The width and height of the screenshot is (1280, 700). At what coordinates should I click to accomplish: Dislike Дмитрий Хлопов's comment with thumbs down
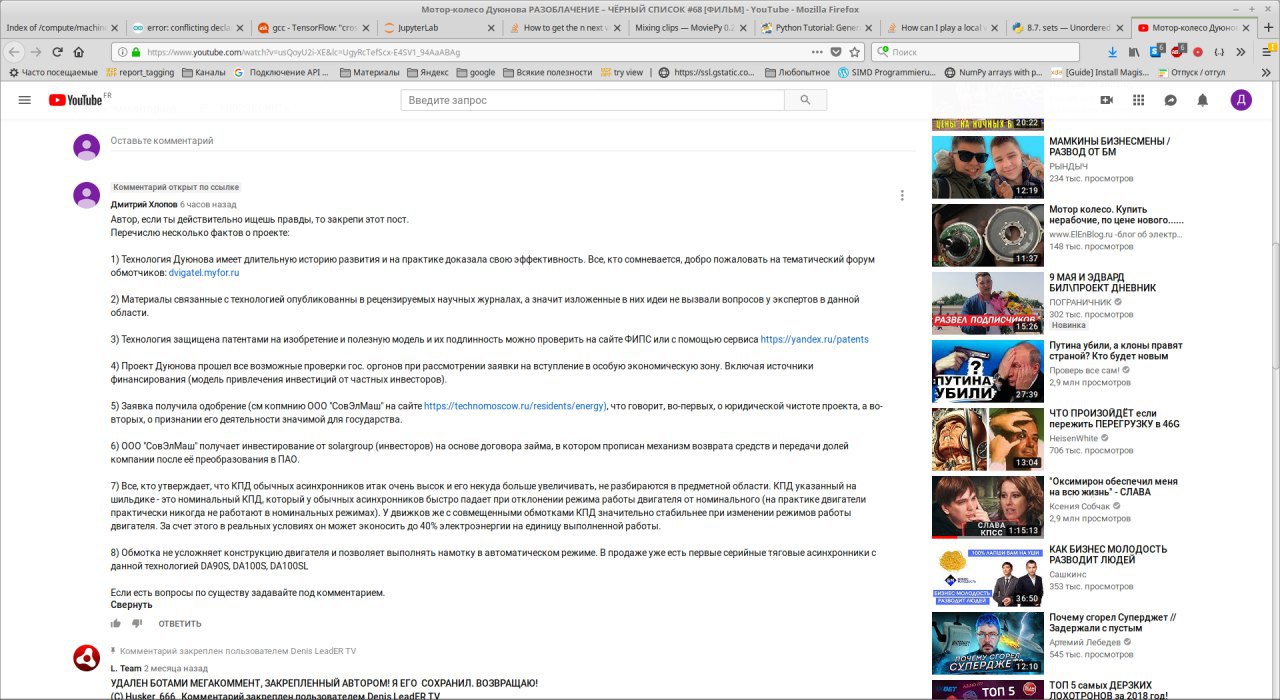click(137, 623)
